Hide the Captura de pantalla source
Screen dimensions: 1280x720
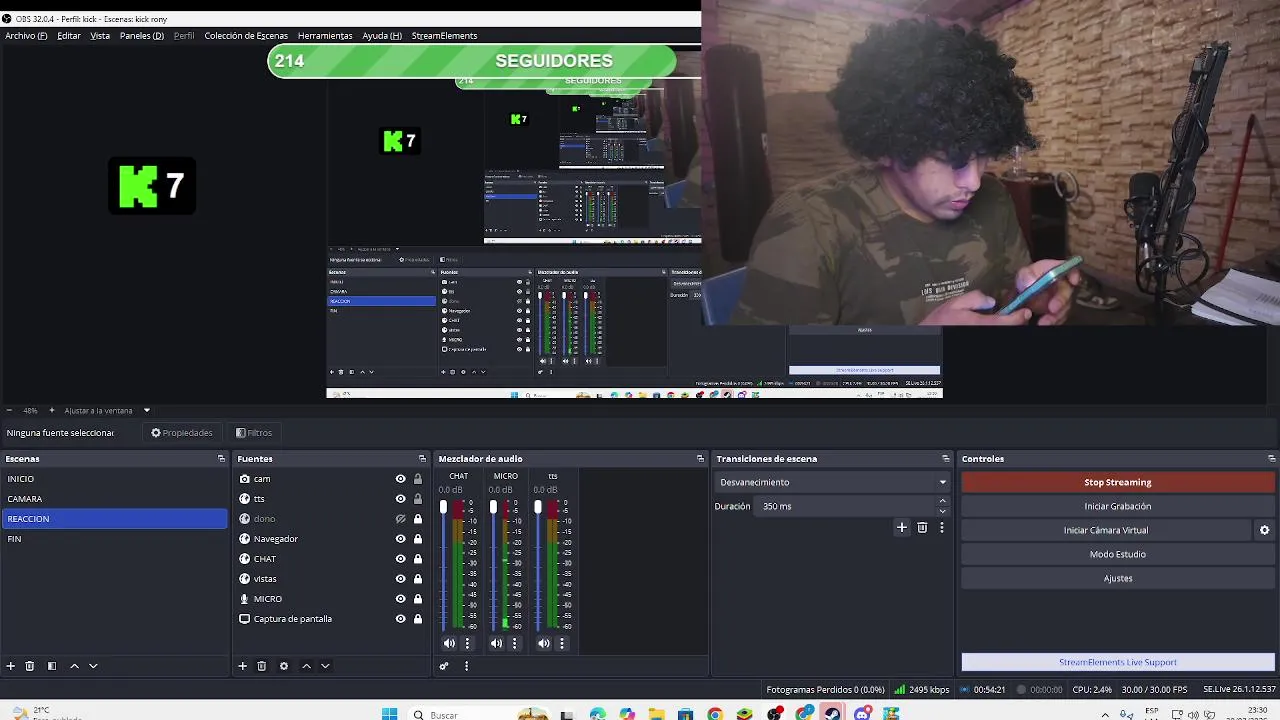401,619
